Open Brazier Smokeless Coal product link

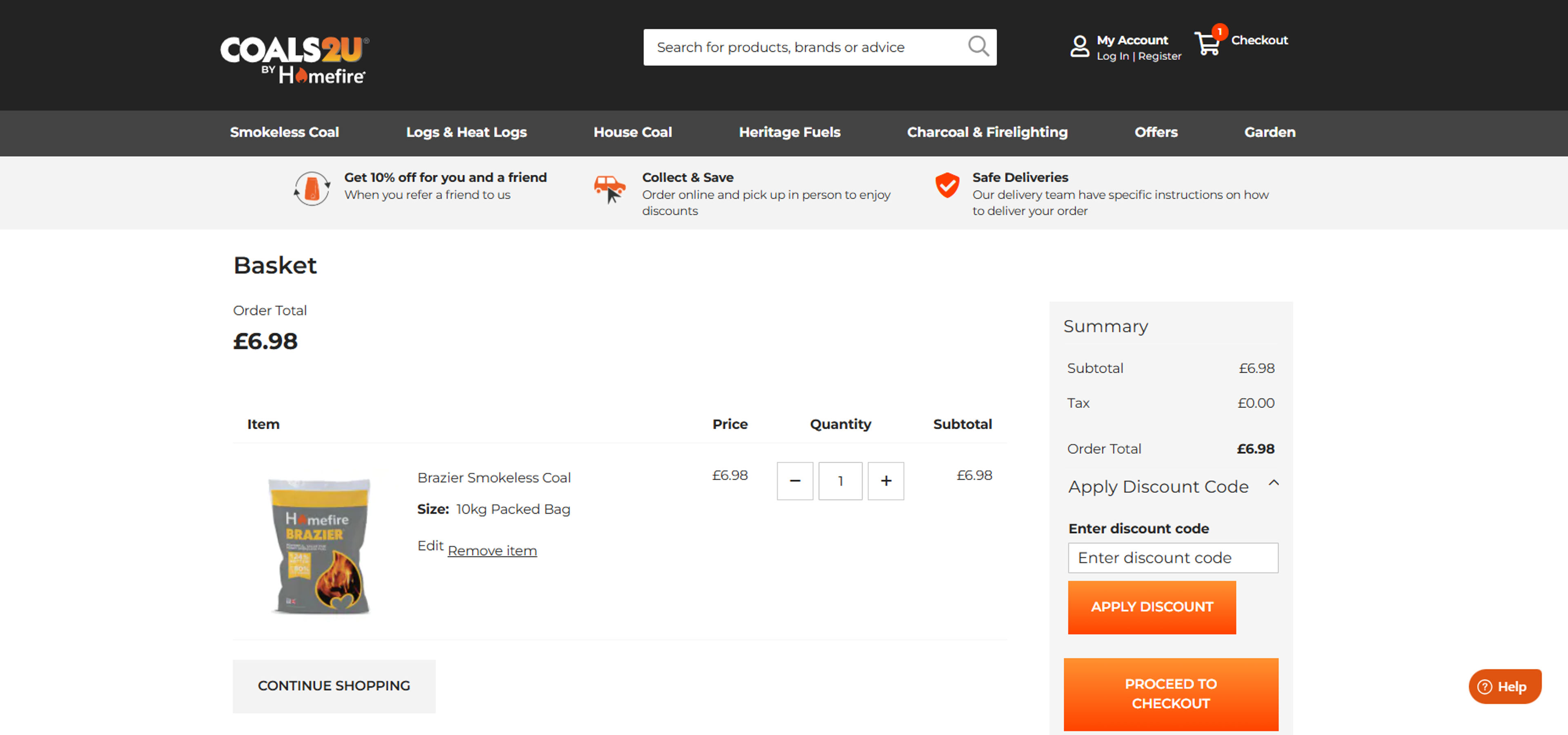494,478
